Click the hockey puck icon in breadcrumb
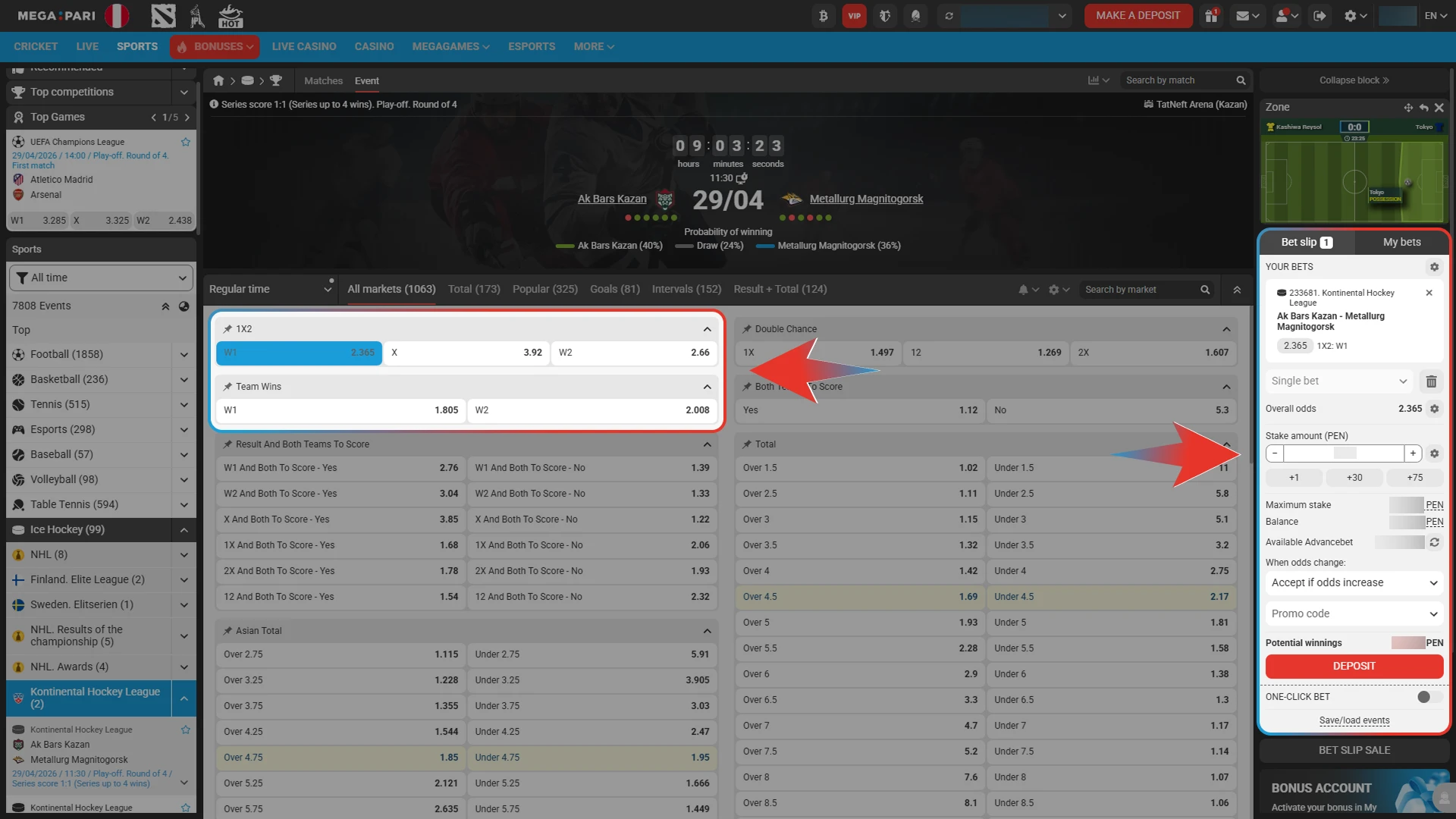 pyautogui.click(x=247, y=80)
